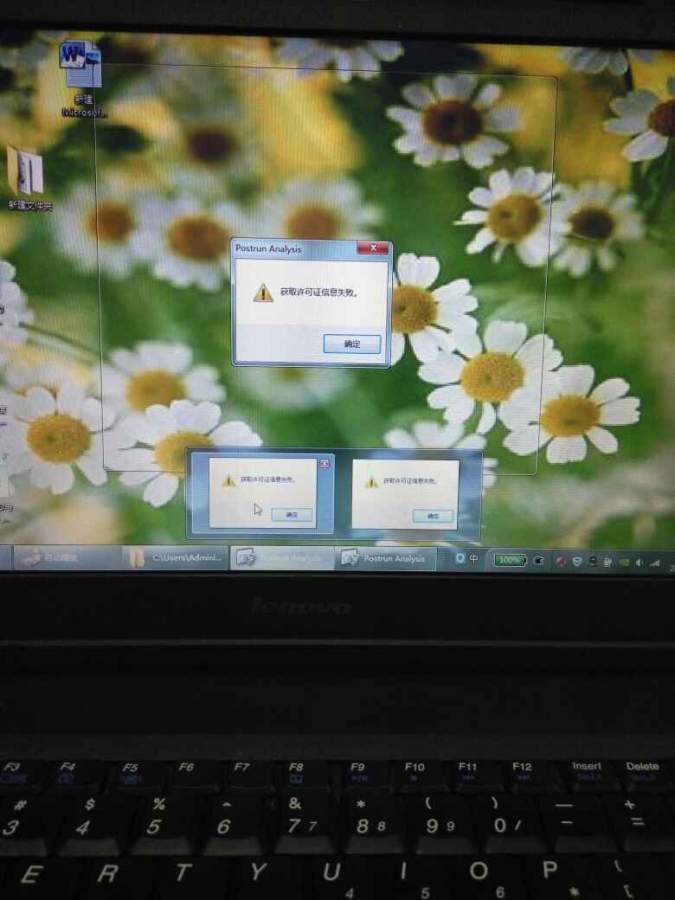Click the 中 input method indicator in tray
The width and height of the screenshot is (675, 900).
(x=474, y=558)
